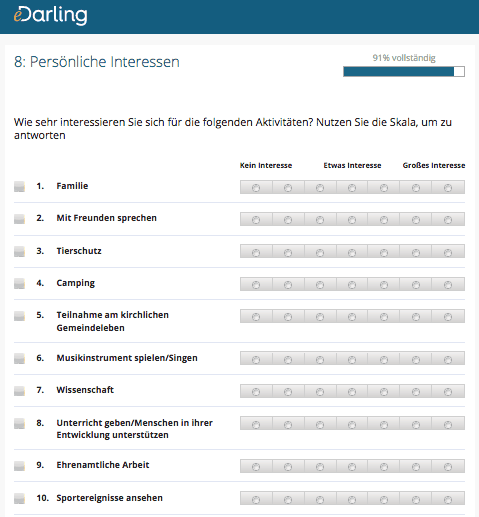
Task: Select sixth radio button for Musikinstrument spielen/Singen
Action: coord(416,360)
